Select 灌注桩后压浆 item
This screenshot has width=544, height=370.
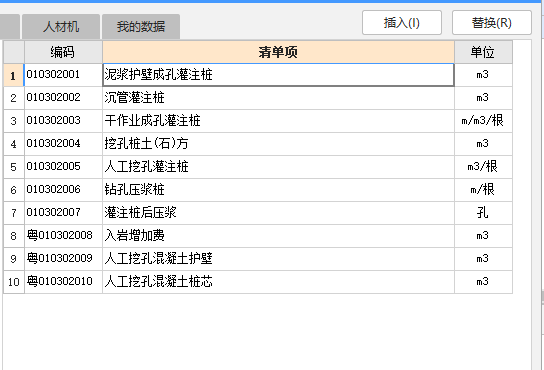(x=278, y=212)
